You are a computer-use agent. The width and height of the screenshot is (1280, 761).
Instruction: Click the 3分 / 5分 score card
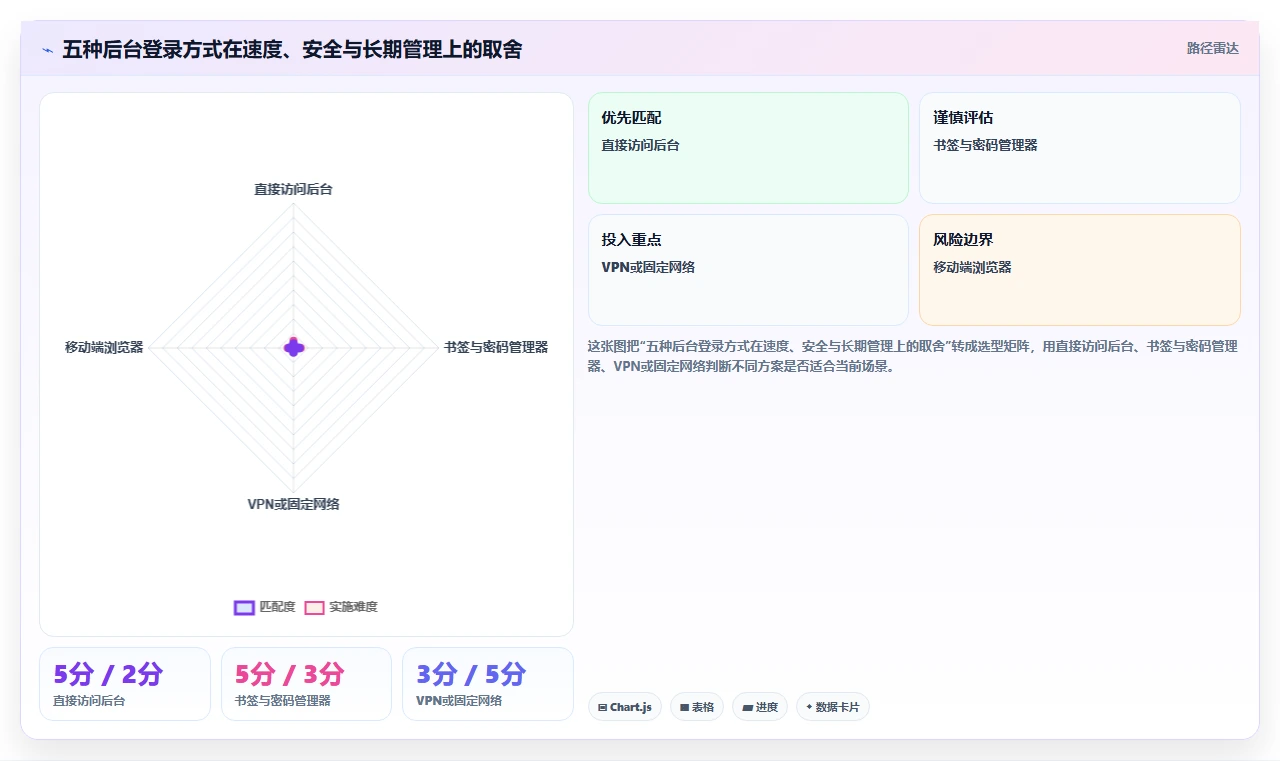488,684
